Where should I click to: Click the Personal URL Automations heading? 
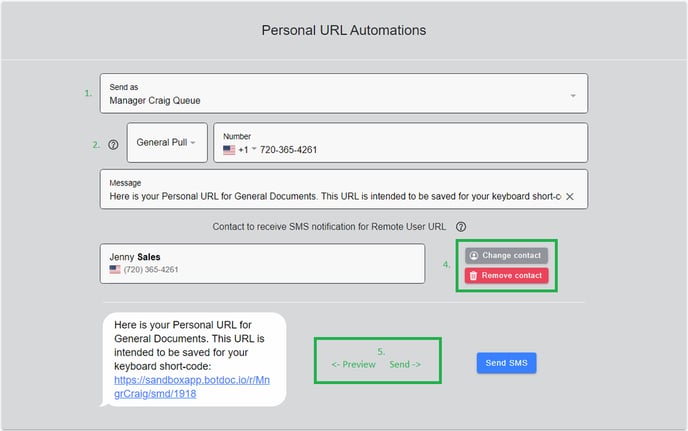coord(344,30)
